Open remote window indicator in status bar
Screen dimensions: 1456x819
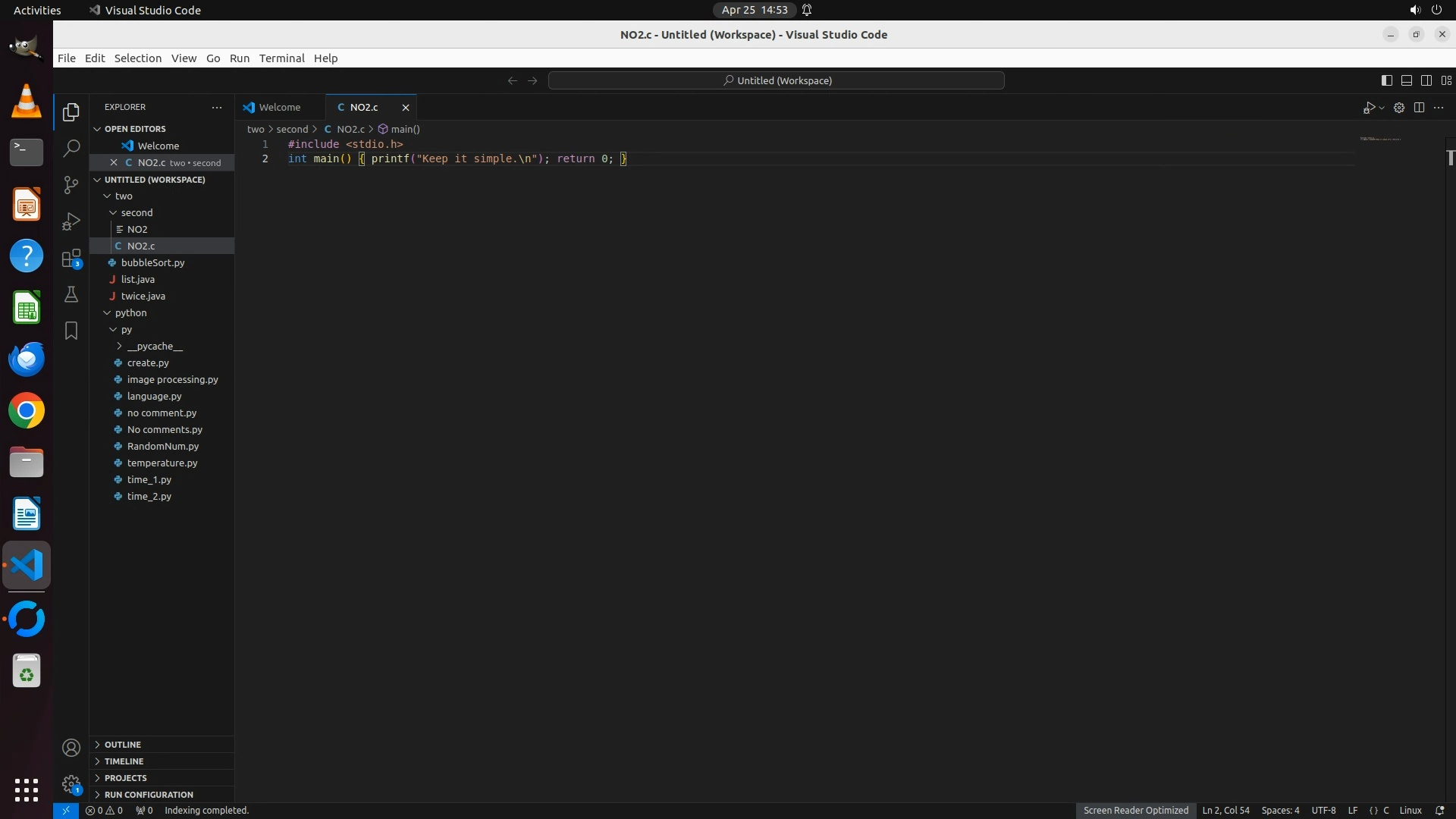click(x=66, y=811)
